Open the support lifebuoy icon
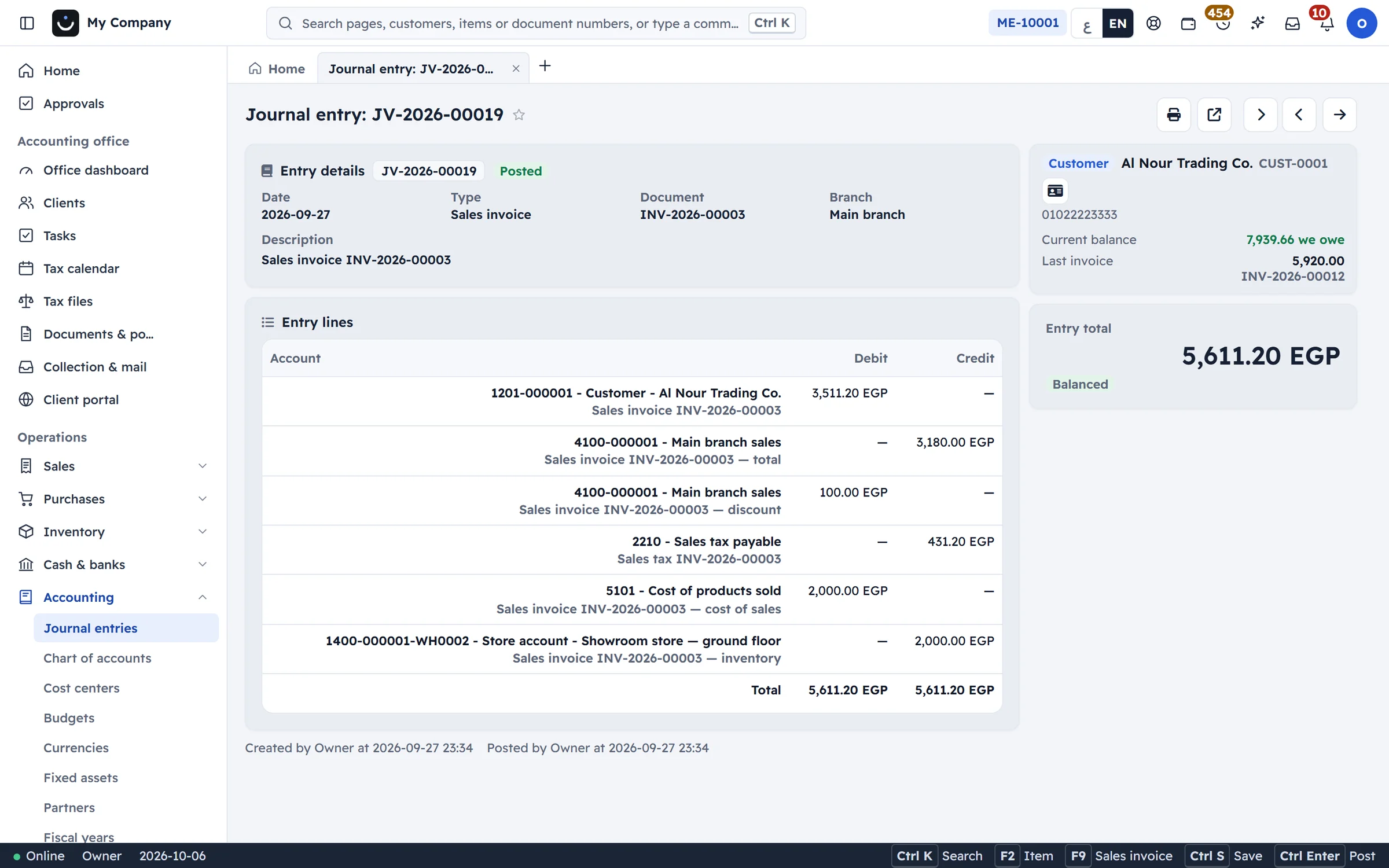 pyautogui.click(x=1153, y=23)
